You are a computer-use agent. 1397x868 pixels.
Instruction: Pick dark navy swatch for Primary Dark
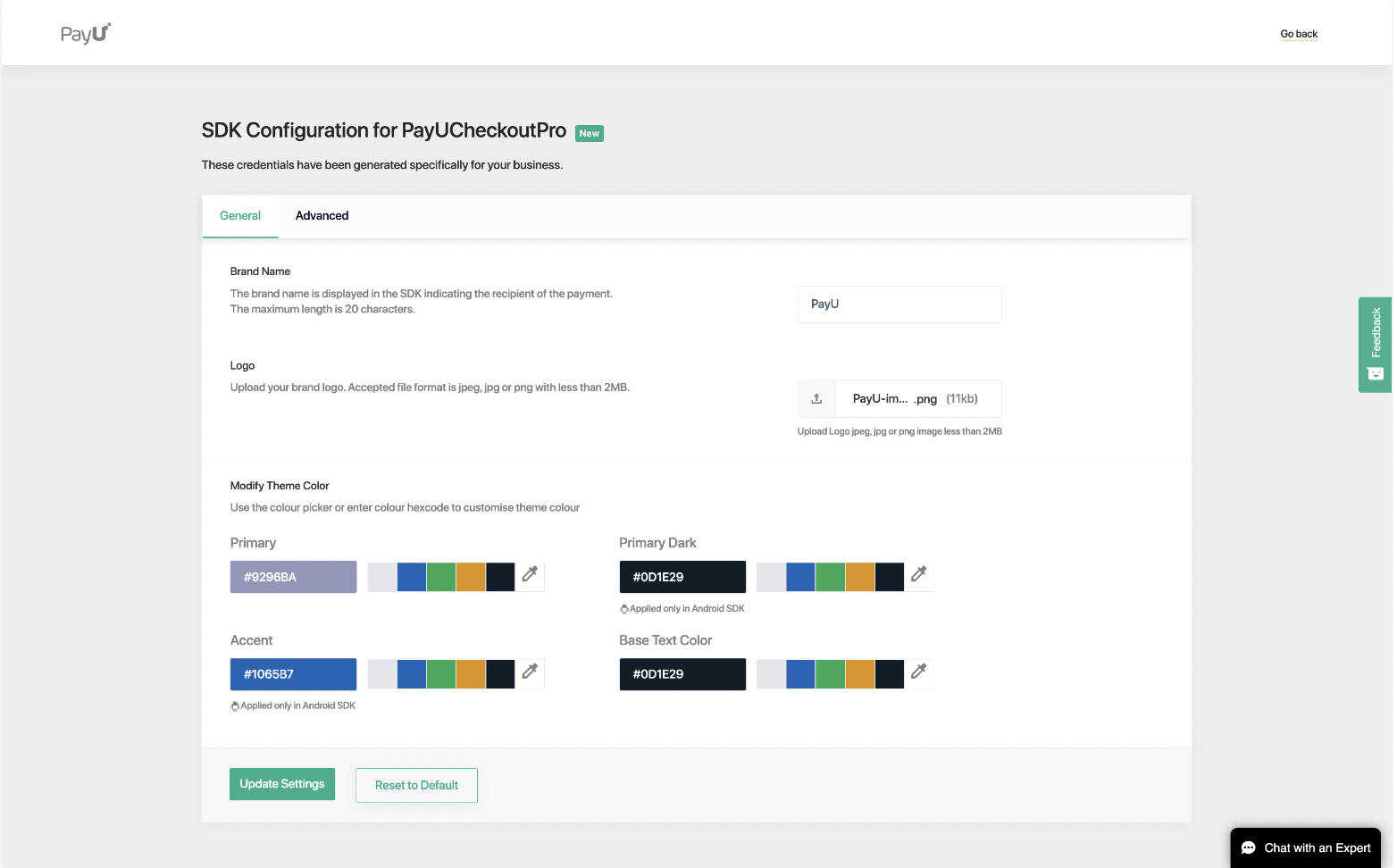point(890,577)
